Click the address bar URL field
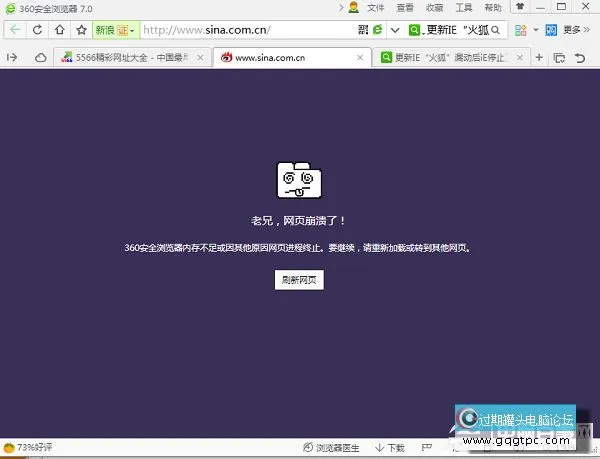Screen dimensions: 600x459 tap(240, 30)
